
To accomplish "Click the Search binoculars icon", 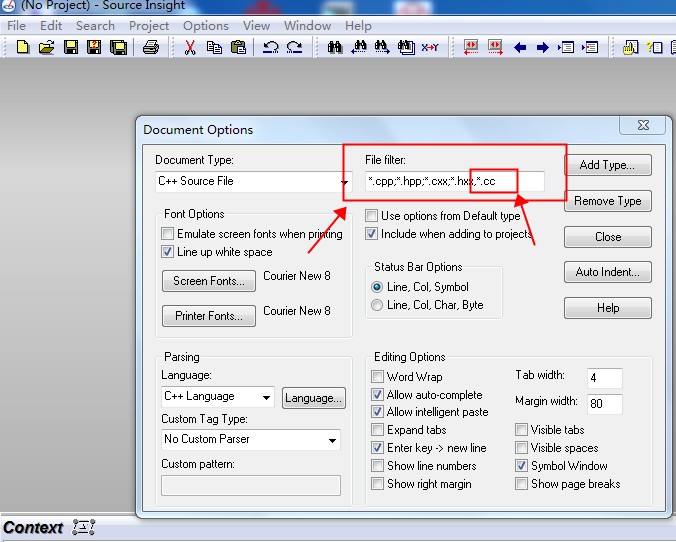I will point(335,47).
